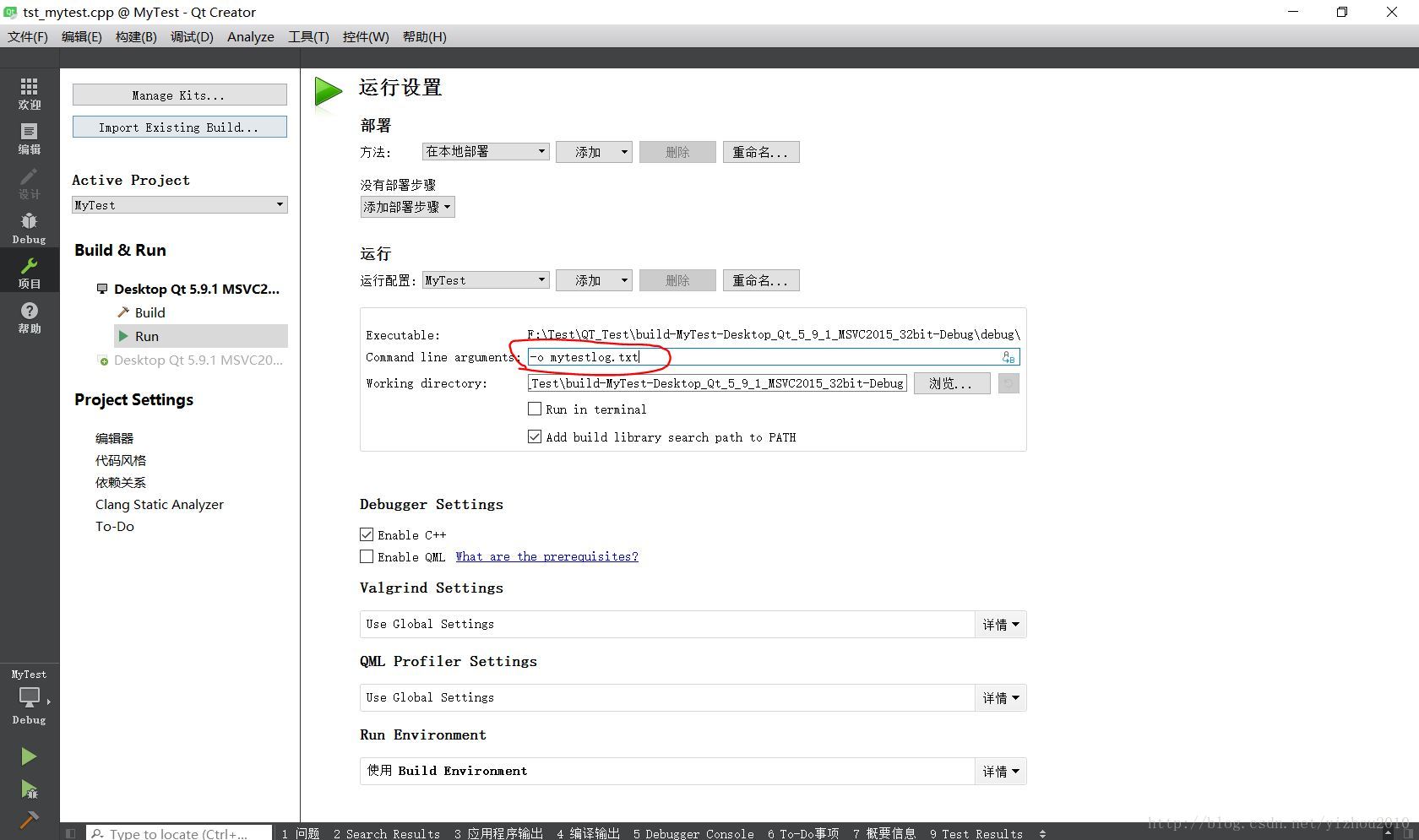Open Projects (项目) mode

coord(30,273)
